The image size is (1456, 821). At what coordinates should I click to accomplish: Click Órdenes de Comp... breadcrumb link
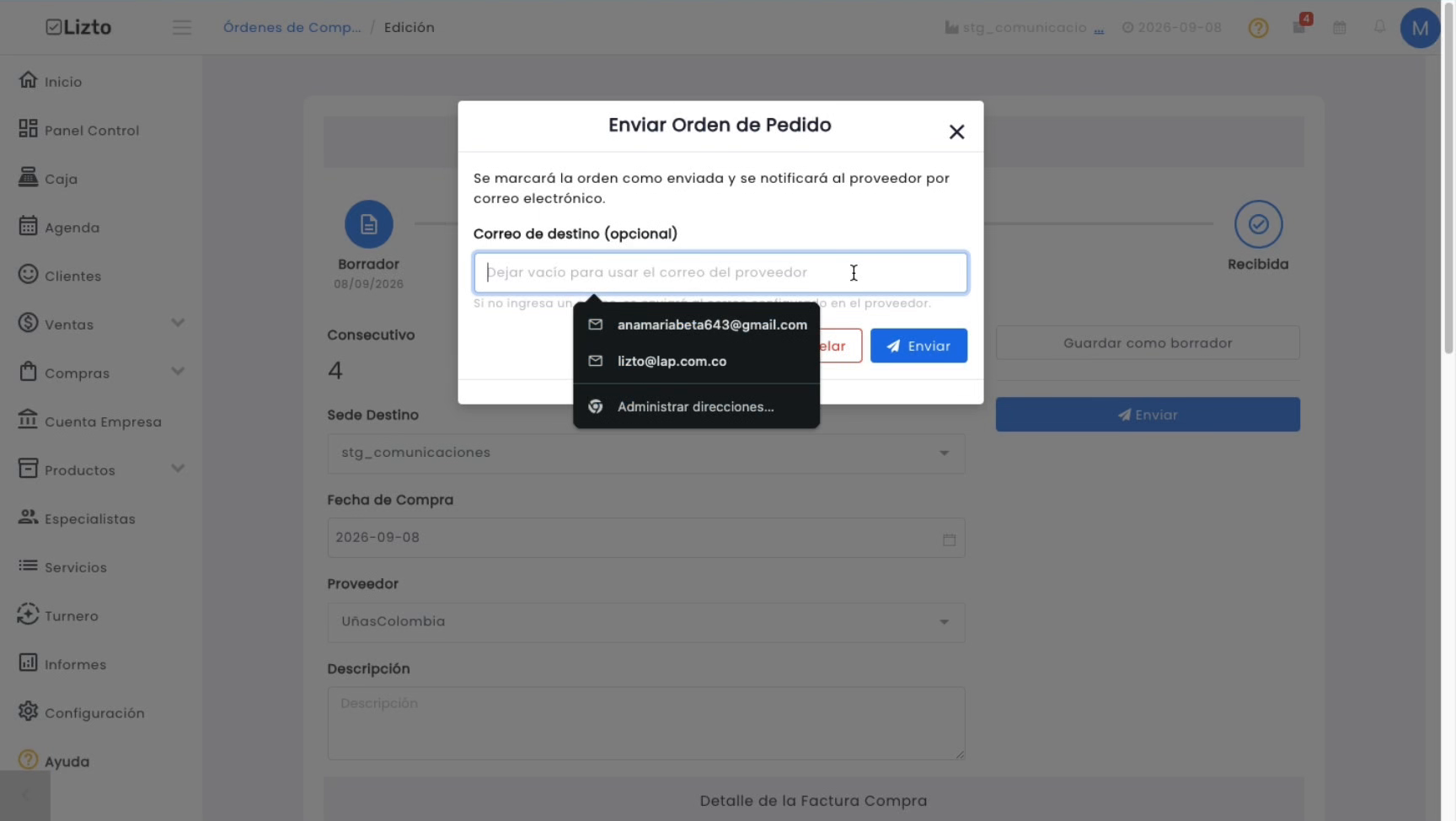tap(292, 27)
